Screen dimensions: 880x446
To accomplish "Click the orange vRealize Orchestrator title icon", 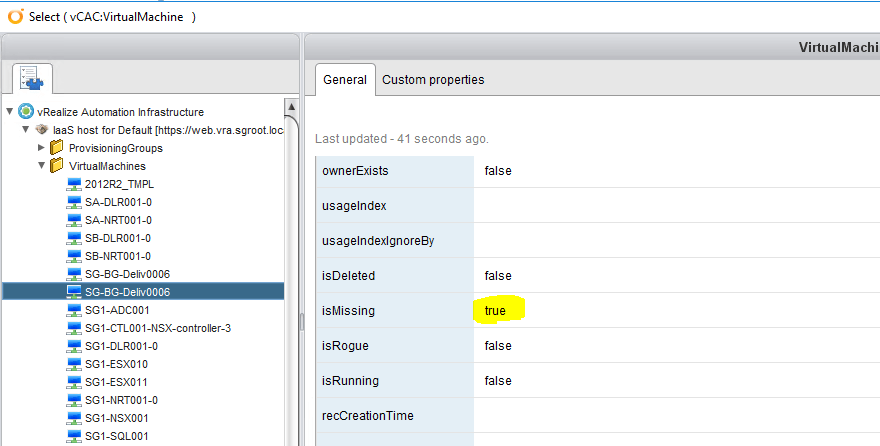I will (x=16, y=17).
